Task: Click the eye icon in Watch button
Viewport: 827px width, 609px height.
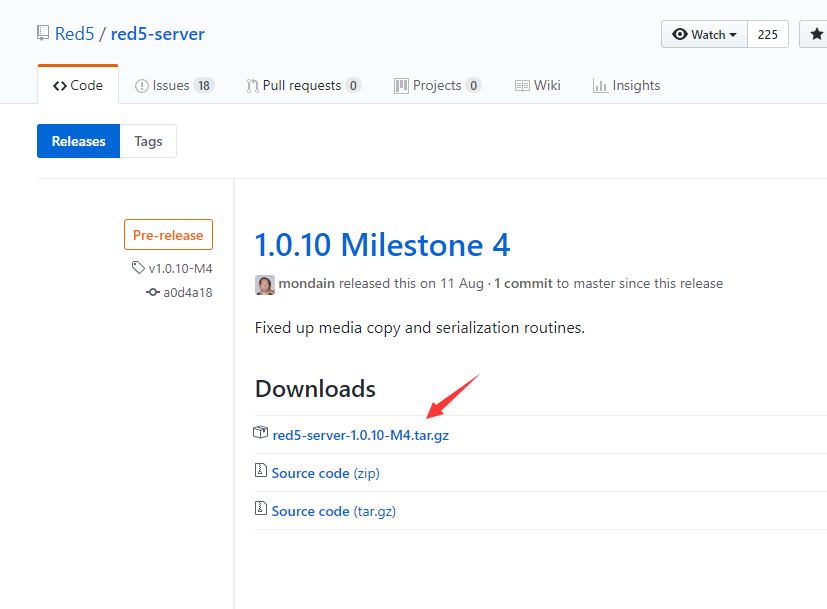Action: point(680,34)
